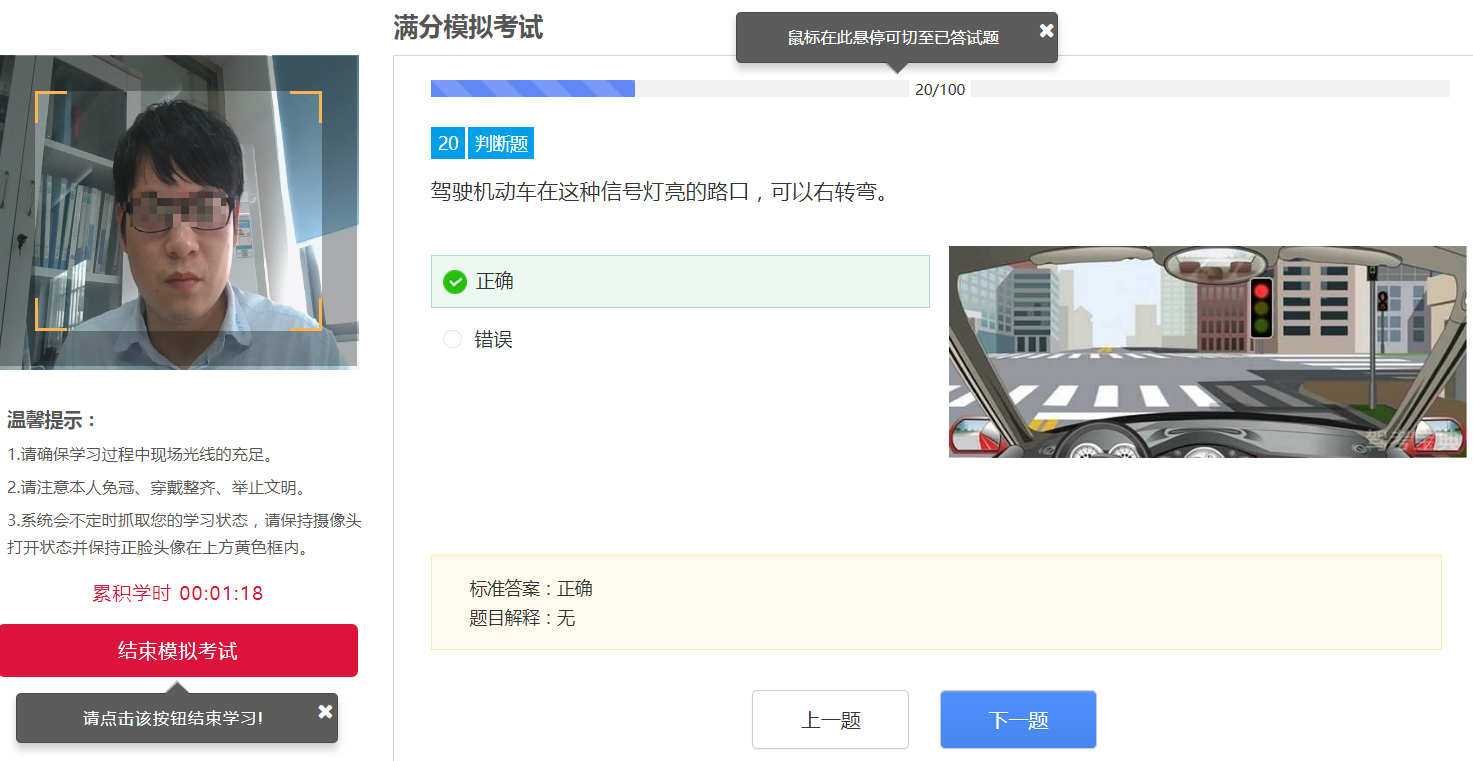Click the 结束模拟考试 red button
The height and width of the screenshot is (761, 1473).
pos(178,651)
